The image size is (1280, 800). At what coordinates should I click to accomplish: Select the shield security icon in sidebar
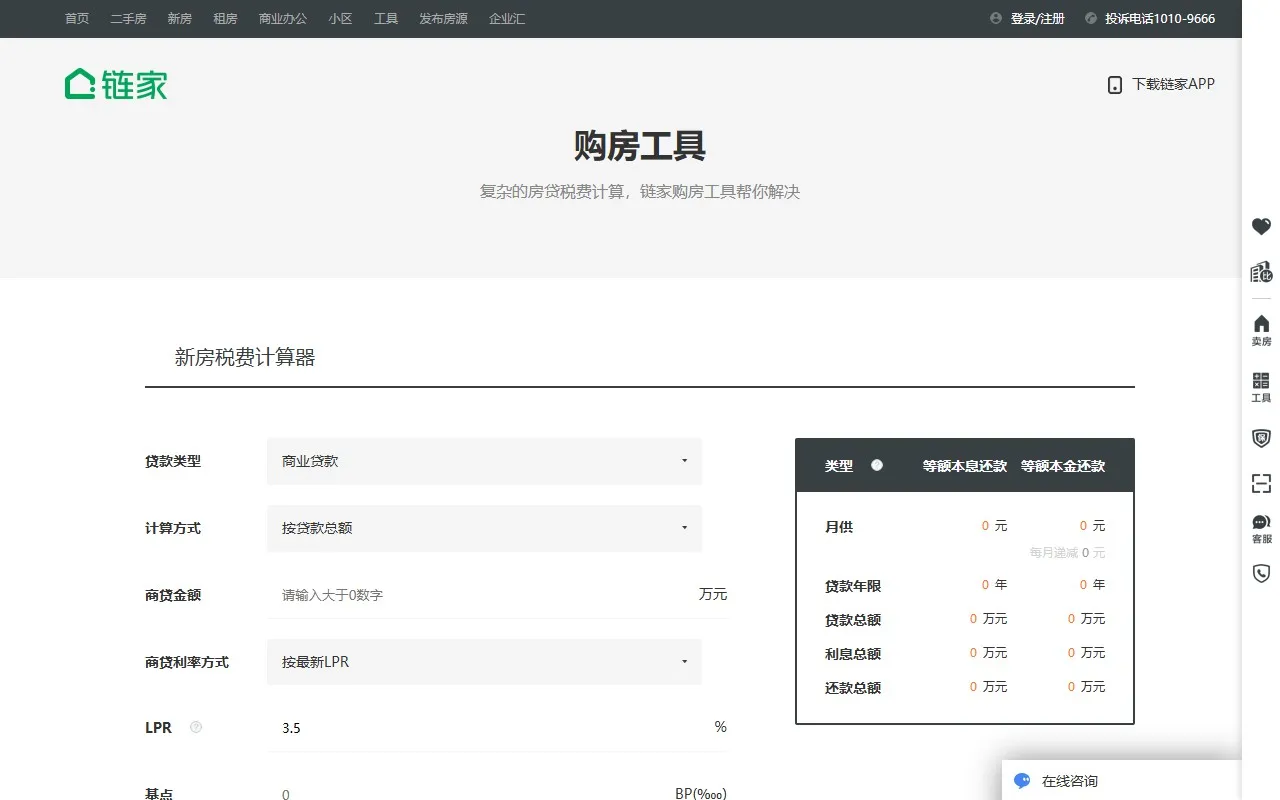[1260, 438]
